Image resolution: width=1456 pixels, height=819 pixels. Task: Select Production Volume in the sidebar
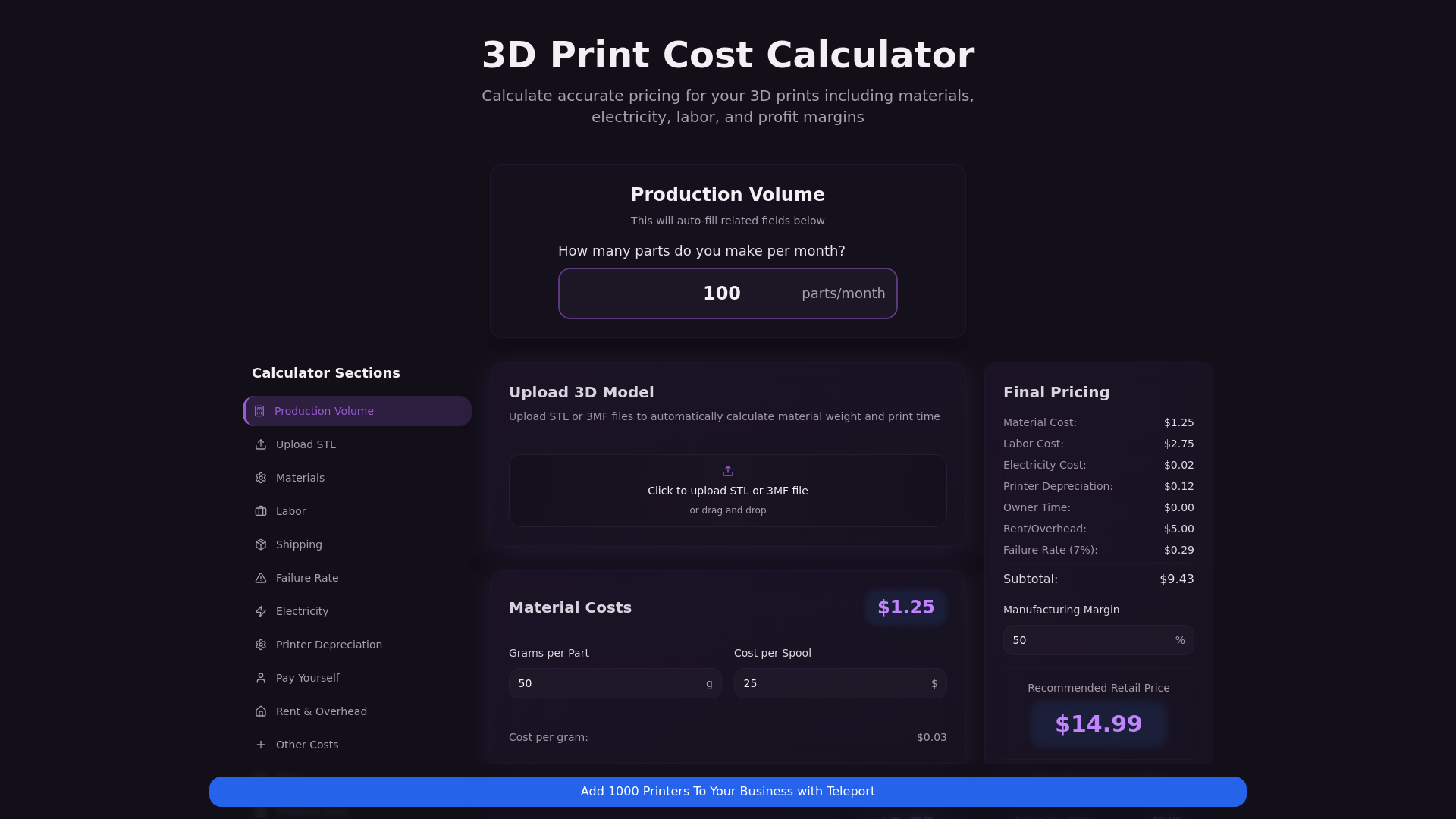click(324, 411)
